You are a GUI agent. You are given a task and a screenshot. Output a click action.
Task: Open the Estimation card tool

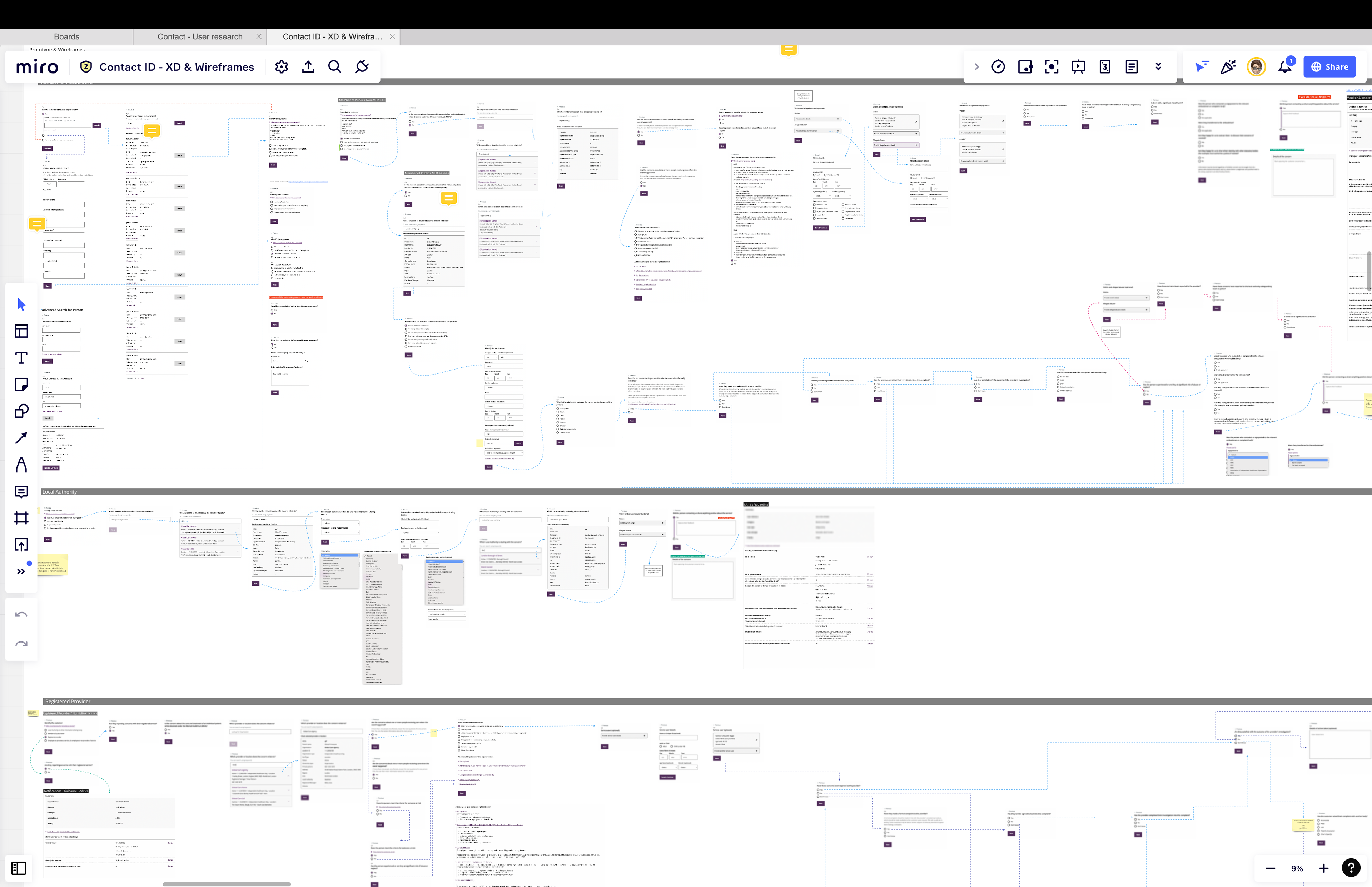point(1105,67)
